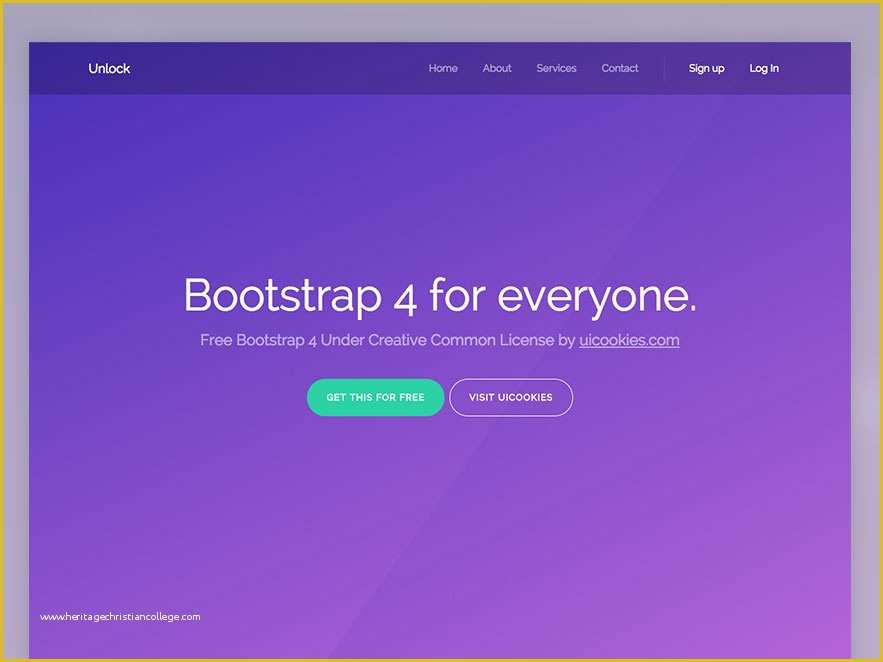Click the Sign up link

(x=706, y=68)
